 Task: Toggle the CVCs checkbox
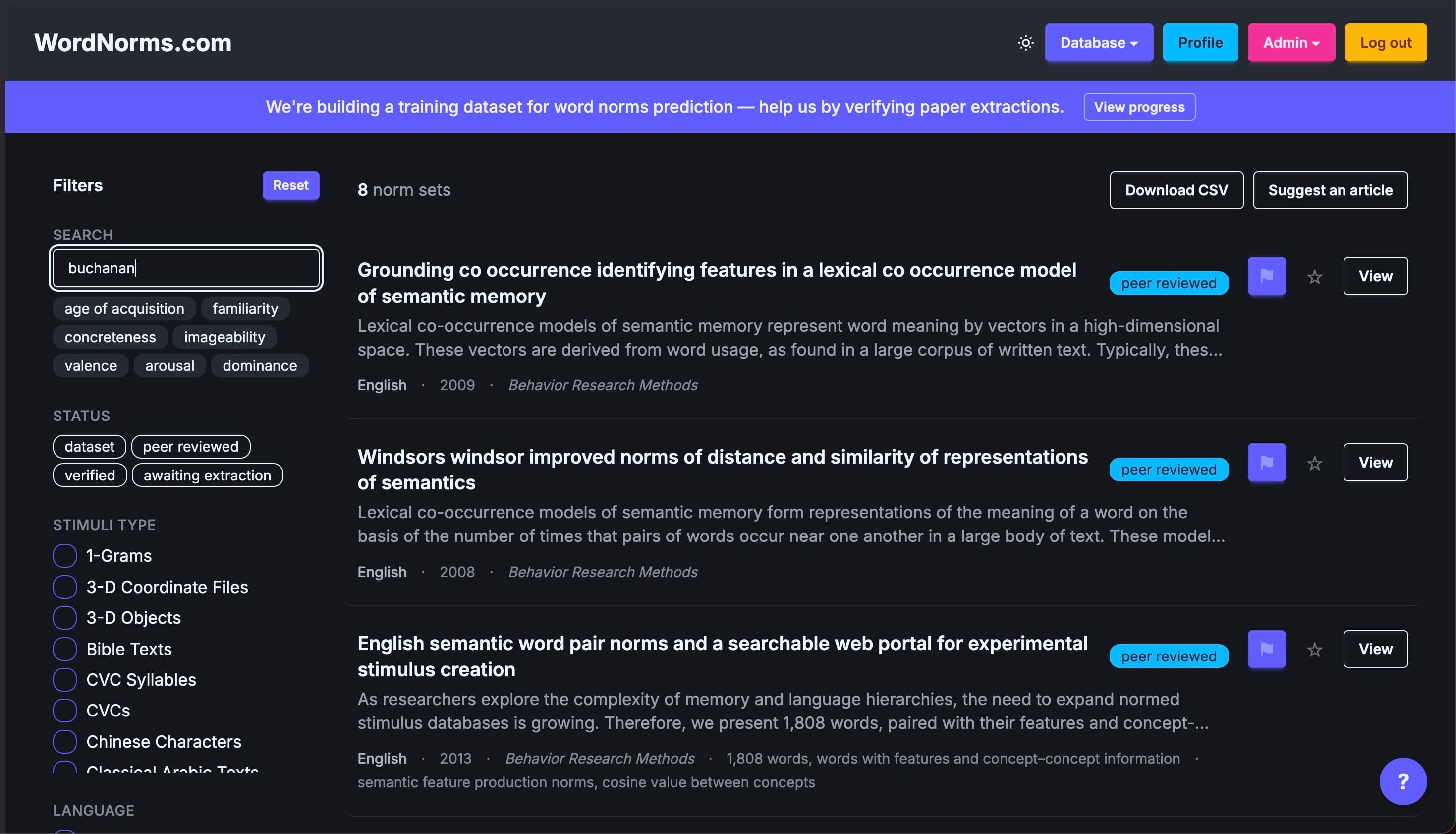point(65,710)
